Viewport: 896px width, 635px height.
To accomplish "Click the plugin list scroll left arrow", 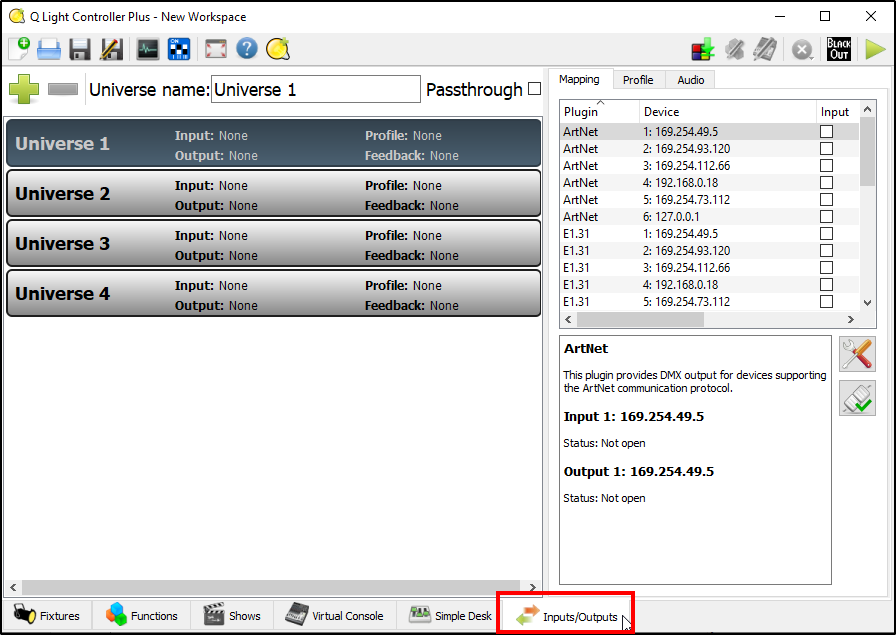I will (x=568, y=320).
